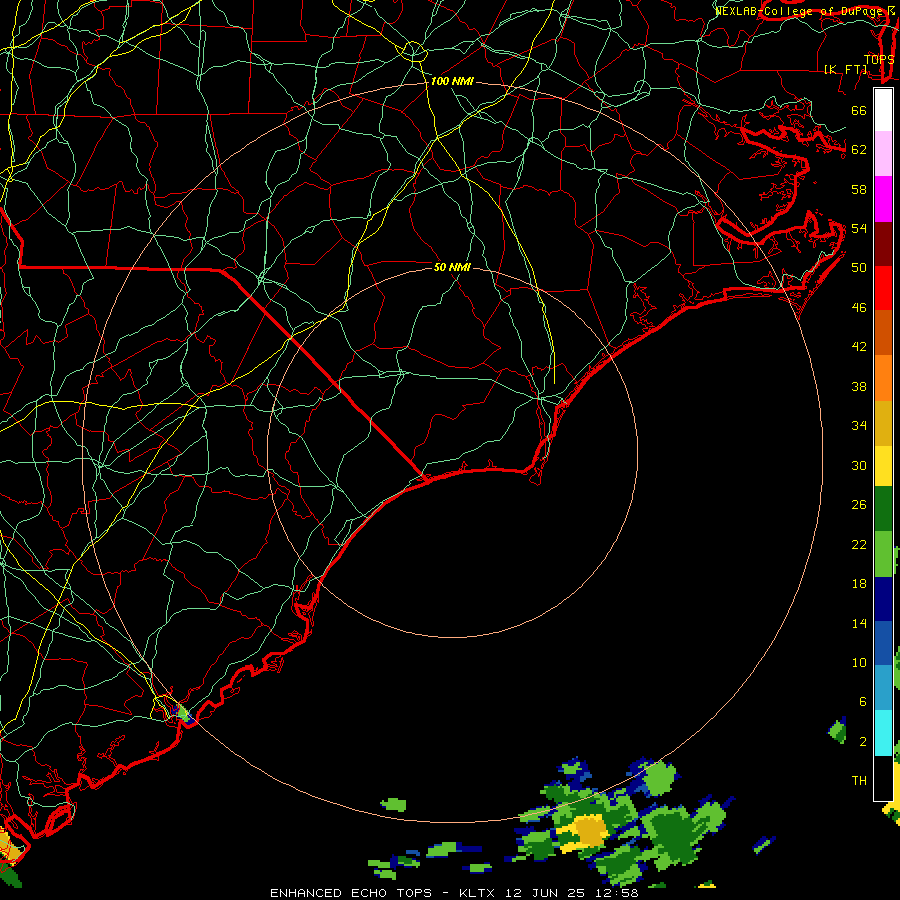Click the orange 42 kft legend swatch
900x900 pixels.
[x=883, y=377]
